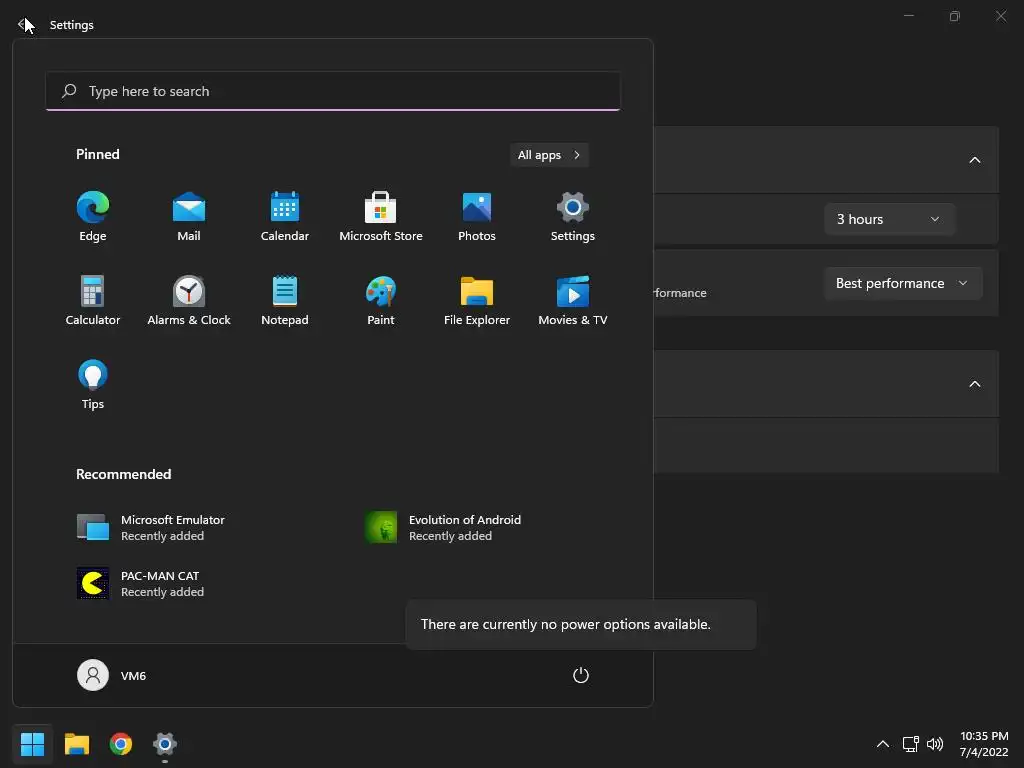This screenshot has width=1024, height=768.
Task: Launch Movies & TV
Action: tap(573, 300)
